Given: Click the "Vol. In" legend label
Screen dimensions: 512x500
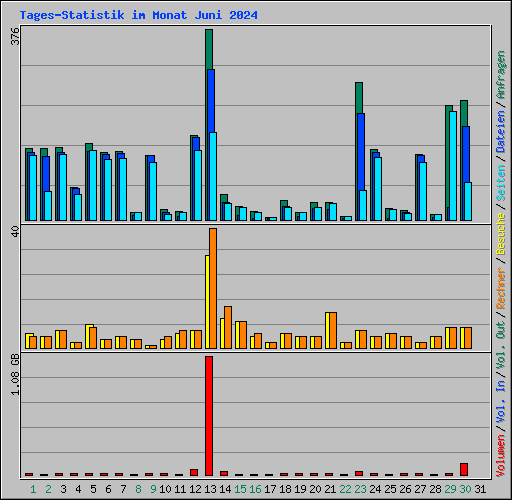Looking at the screenshot, I should coord(501,402).
